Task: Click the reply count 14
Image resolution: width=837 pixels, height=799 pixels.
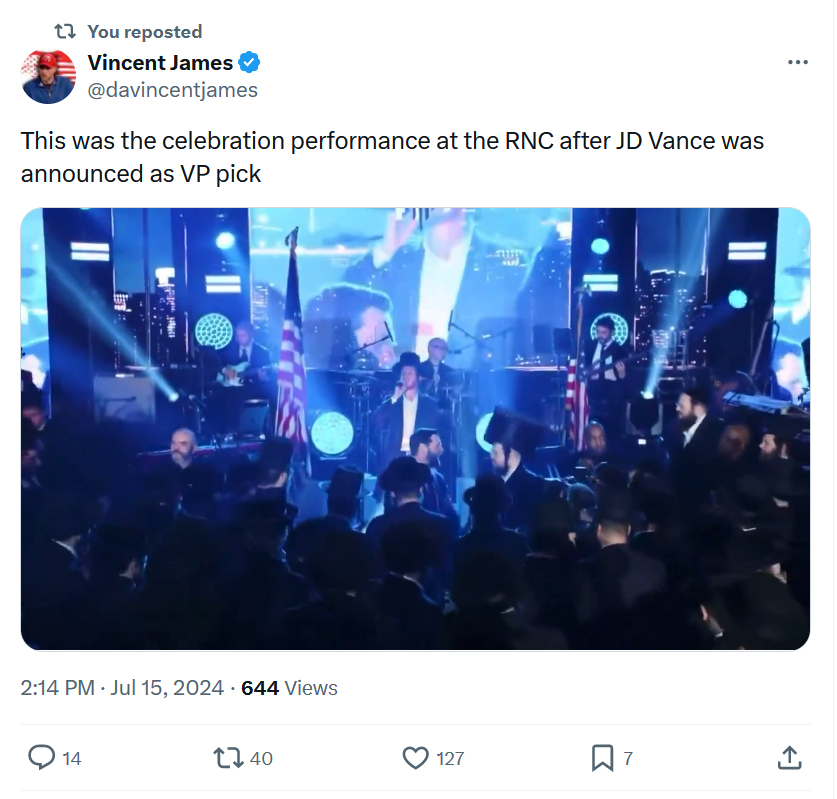Action: coord(72,758)
